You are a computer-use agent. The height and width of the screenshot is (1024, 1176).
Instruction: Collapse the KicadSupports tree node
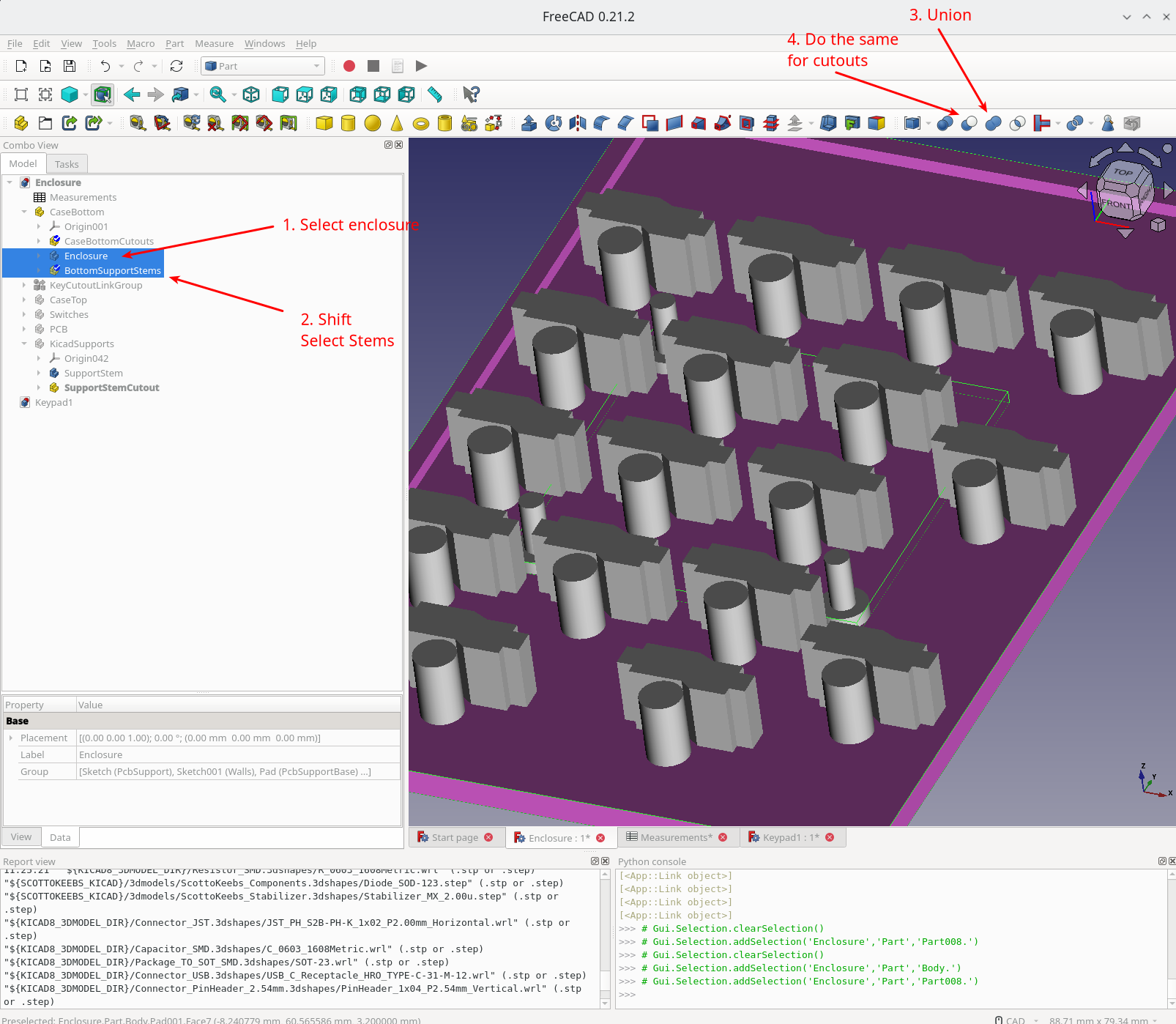click(x=24, y=344)
